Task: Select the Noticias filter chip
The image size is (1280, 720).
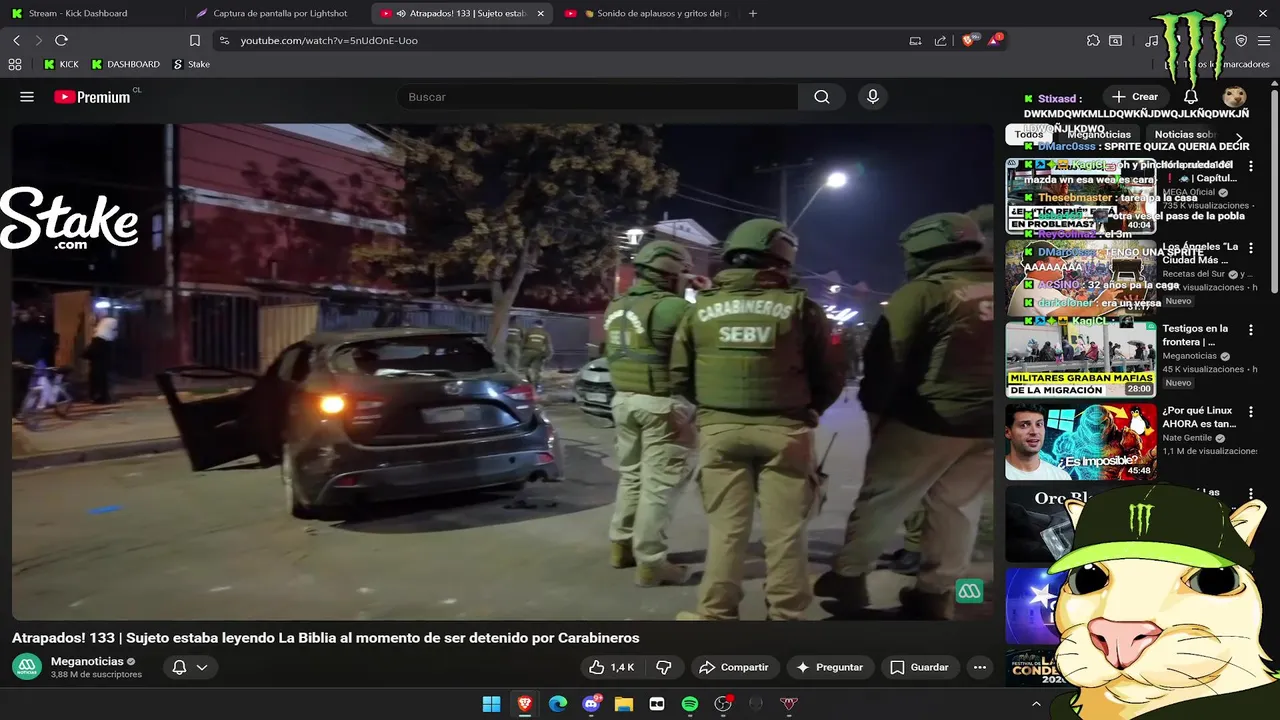Action: point(1184,135)
